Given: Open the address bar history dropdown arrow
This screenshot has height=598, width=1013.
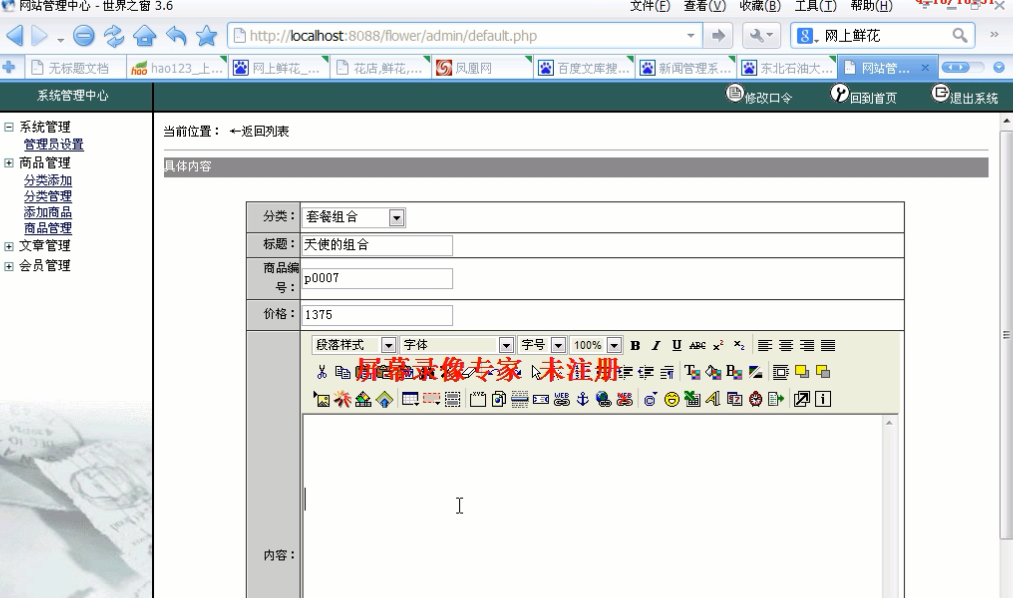Looking at the screenshot, I should coord(691,36).
